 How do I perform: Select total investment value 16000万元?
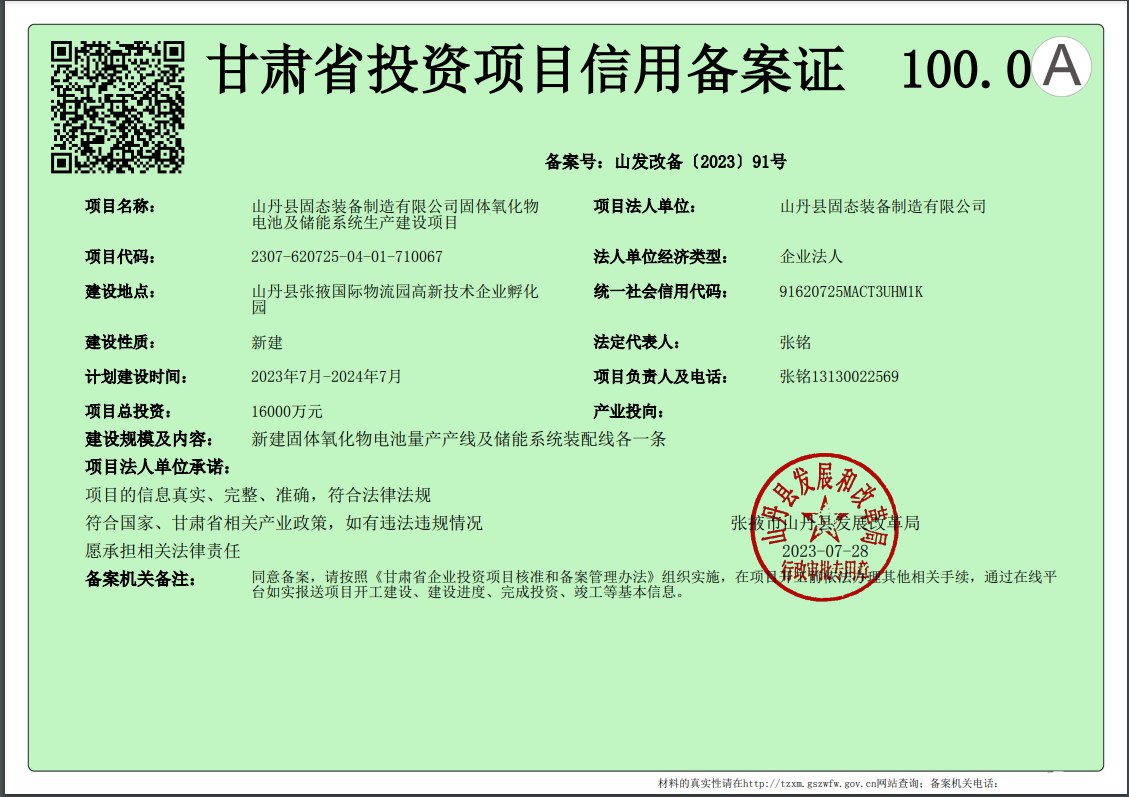coord(287,412)
